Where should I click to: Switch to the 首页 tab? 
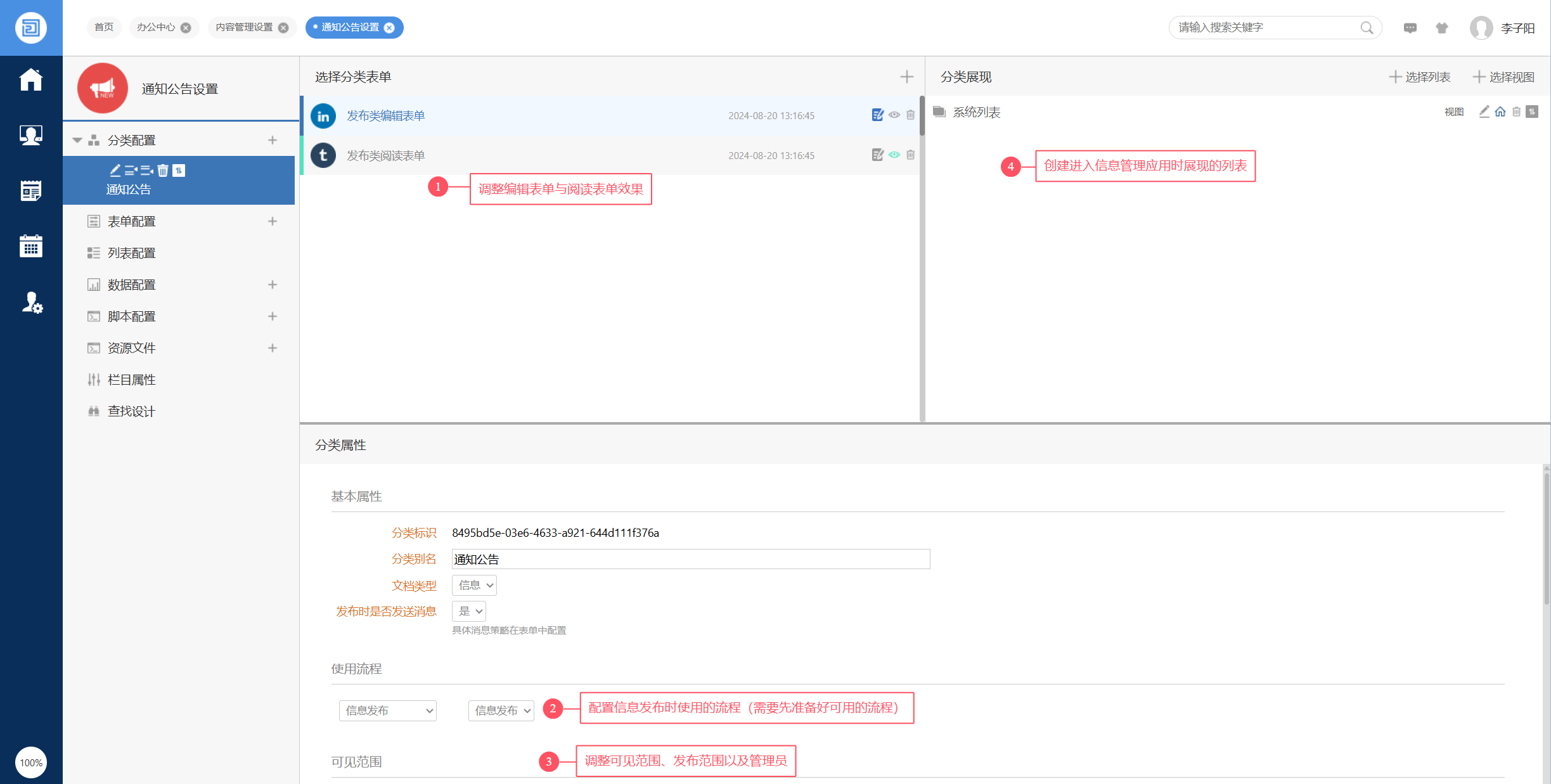(x=104, y=27)
